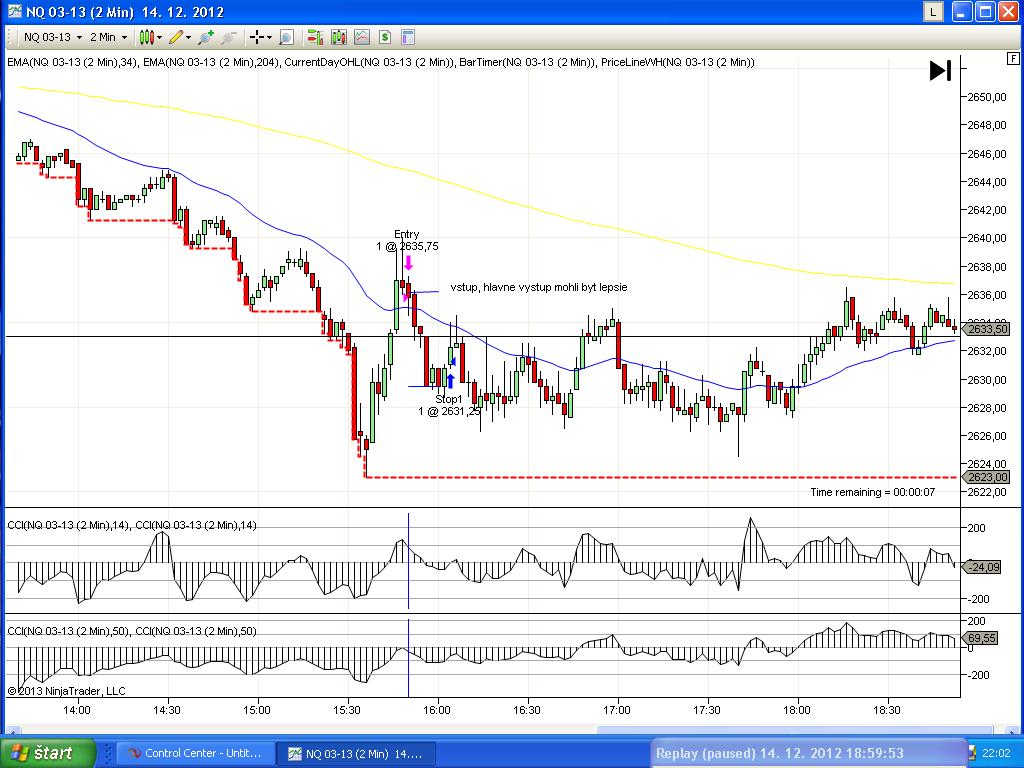This screenshot has height=768, width=1024.
Task: Toggle the chart trader icon
Action: [x=314, y=37]
